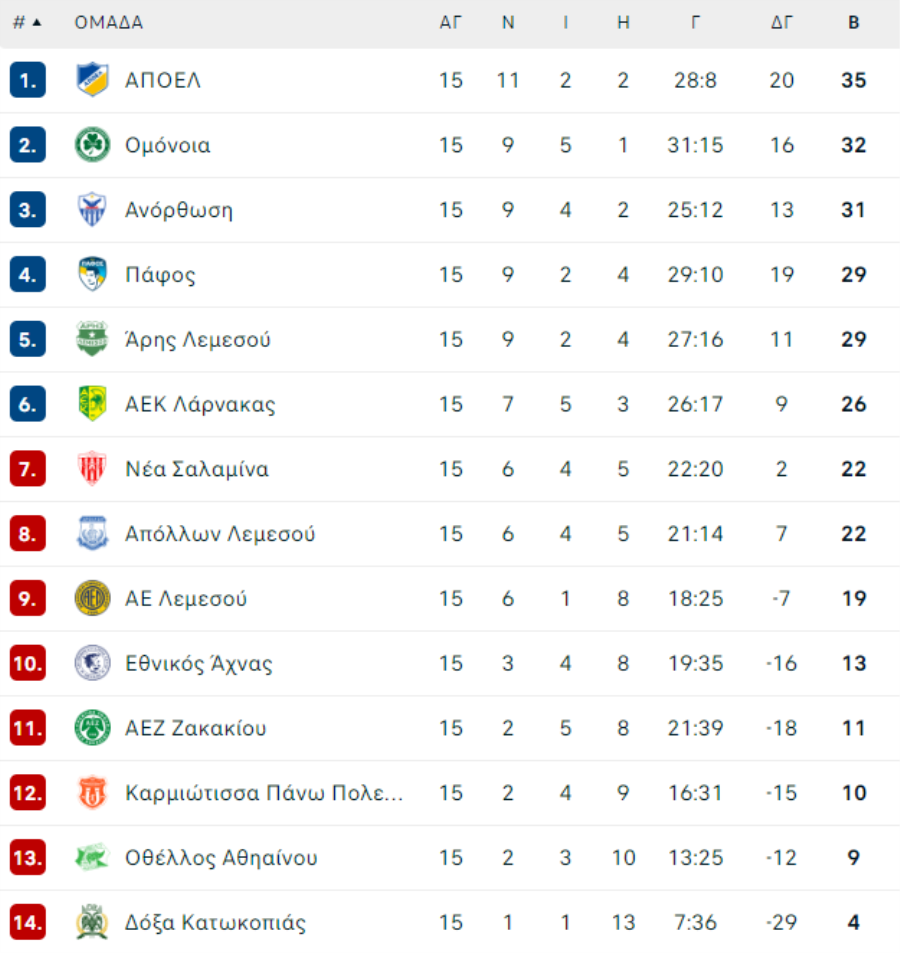Click the ΟΜΑΔΑ column header

click(109, 22)
